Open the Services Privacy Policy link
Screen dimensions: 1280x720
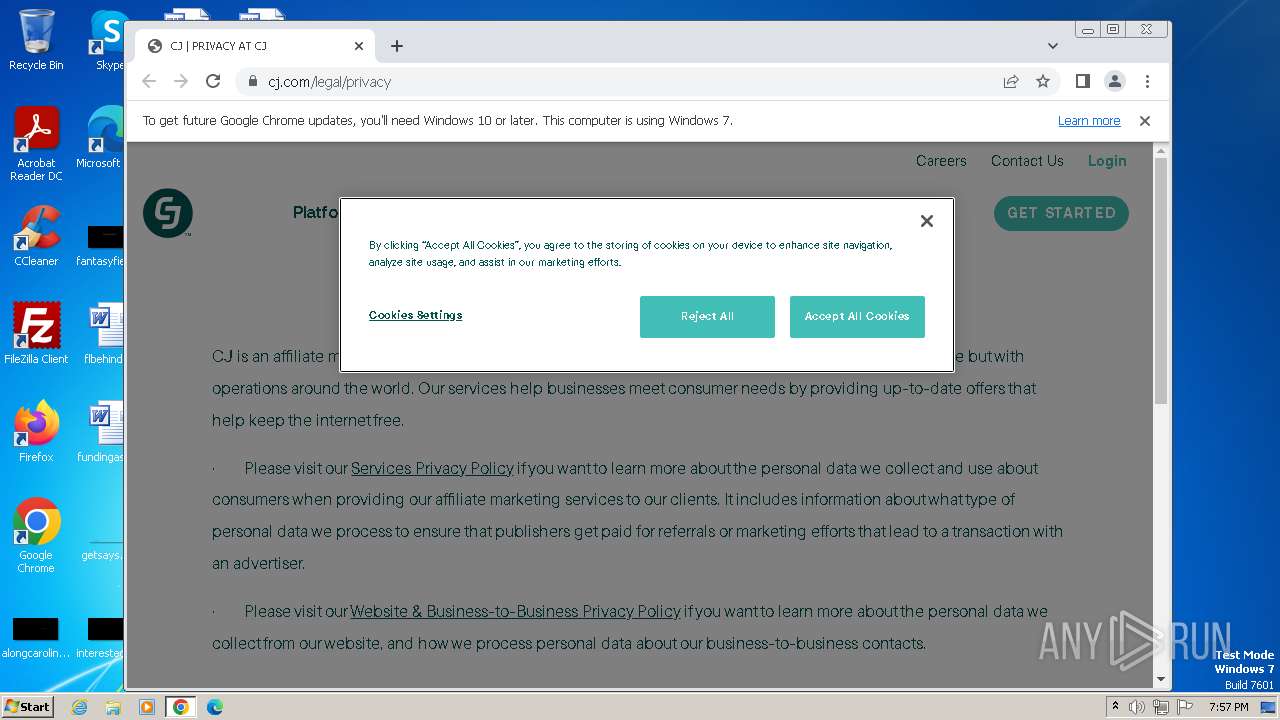point(432,468)
